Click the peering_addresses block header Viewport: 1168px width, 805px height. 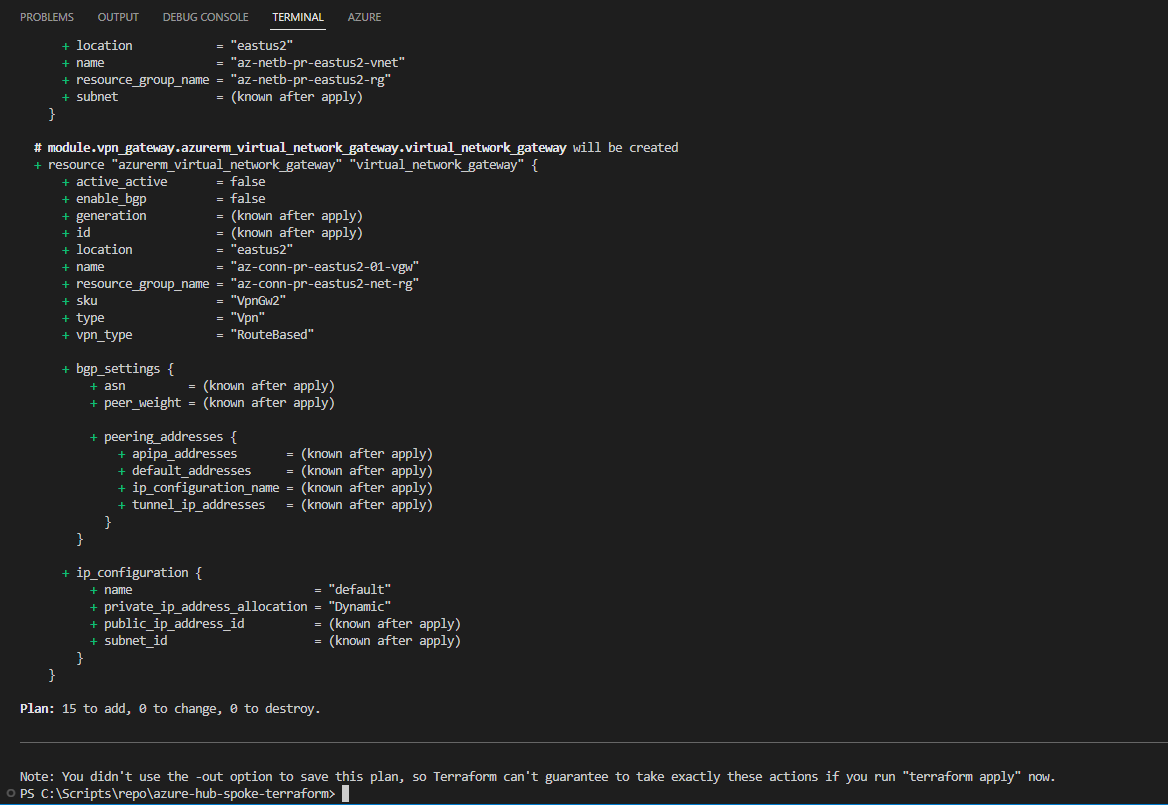pos(163,436)
